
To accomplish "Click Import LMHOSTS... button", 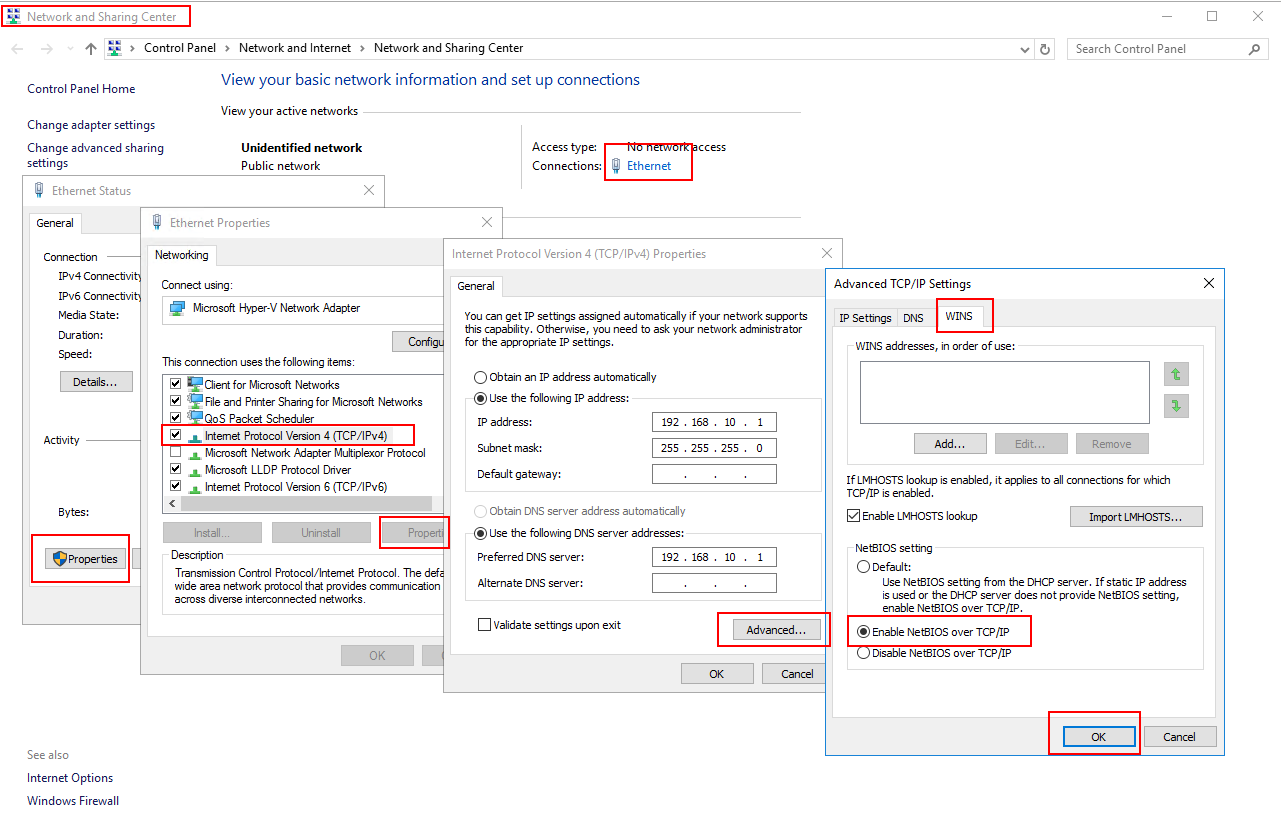I will tap(1136, 517).
